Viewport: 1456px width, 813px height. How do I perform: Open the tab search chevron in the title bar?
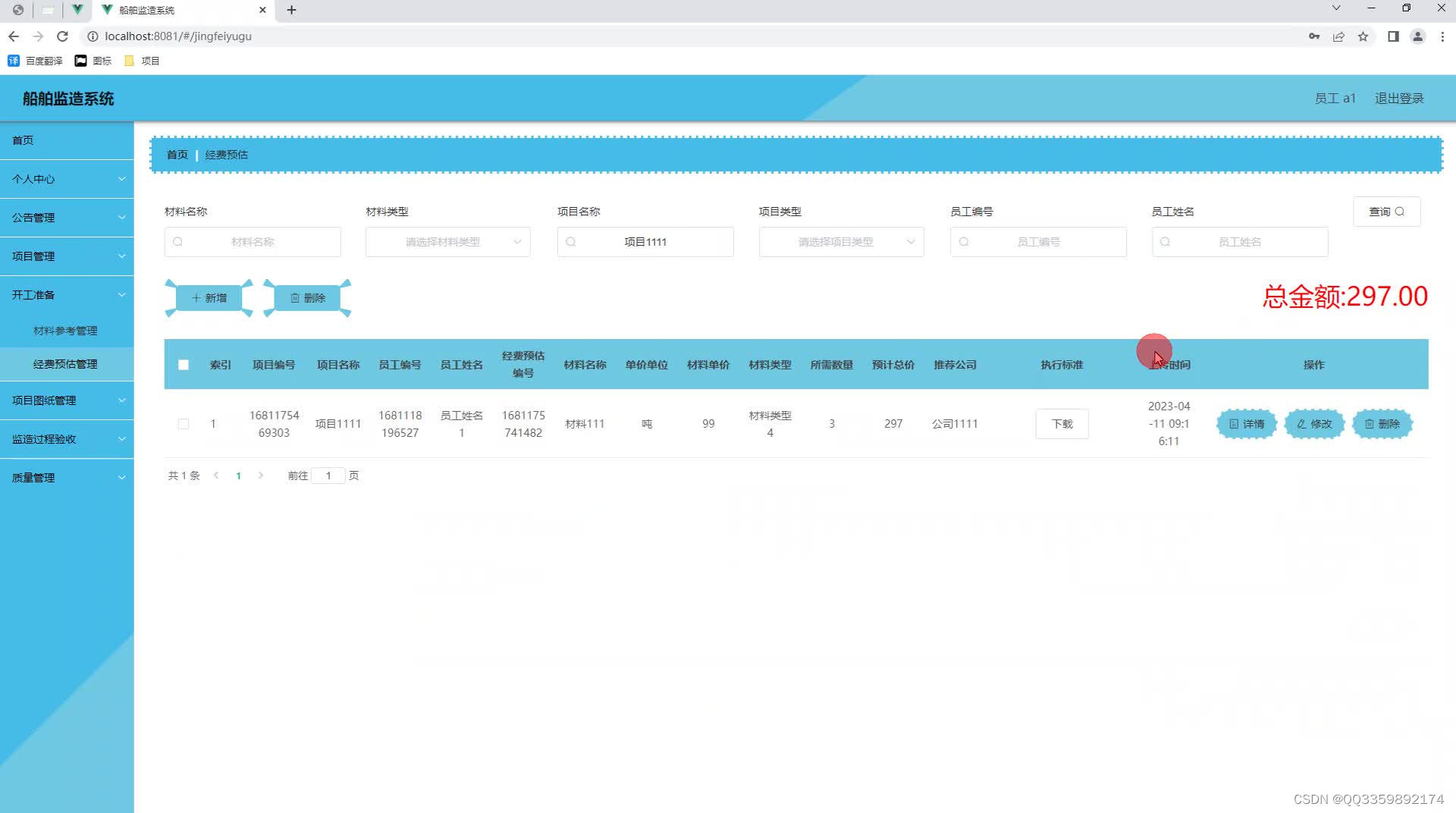pos(1336,8)
